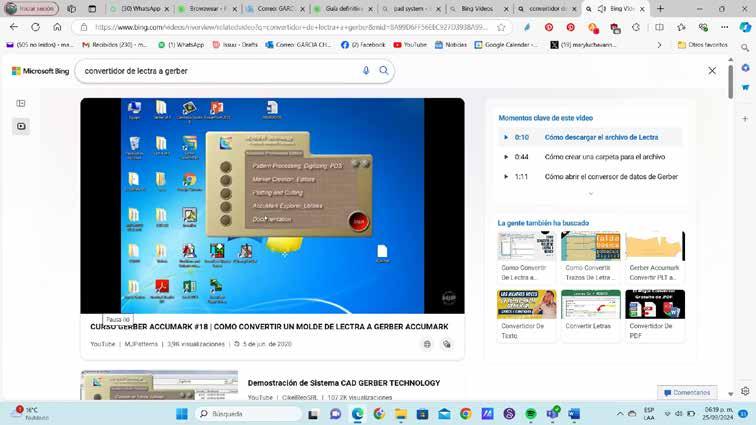Open the Facebook bookmark
756x425 pixels.
point(363,45)
